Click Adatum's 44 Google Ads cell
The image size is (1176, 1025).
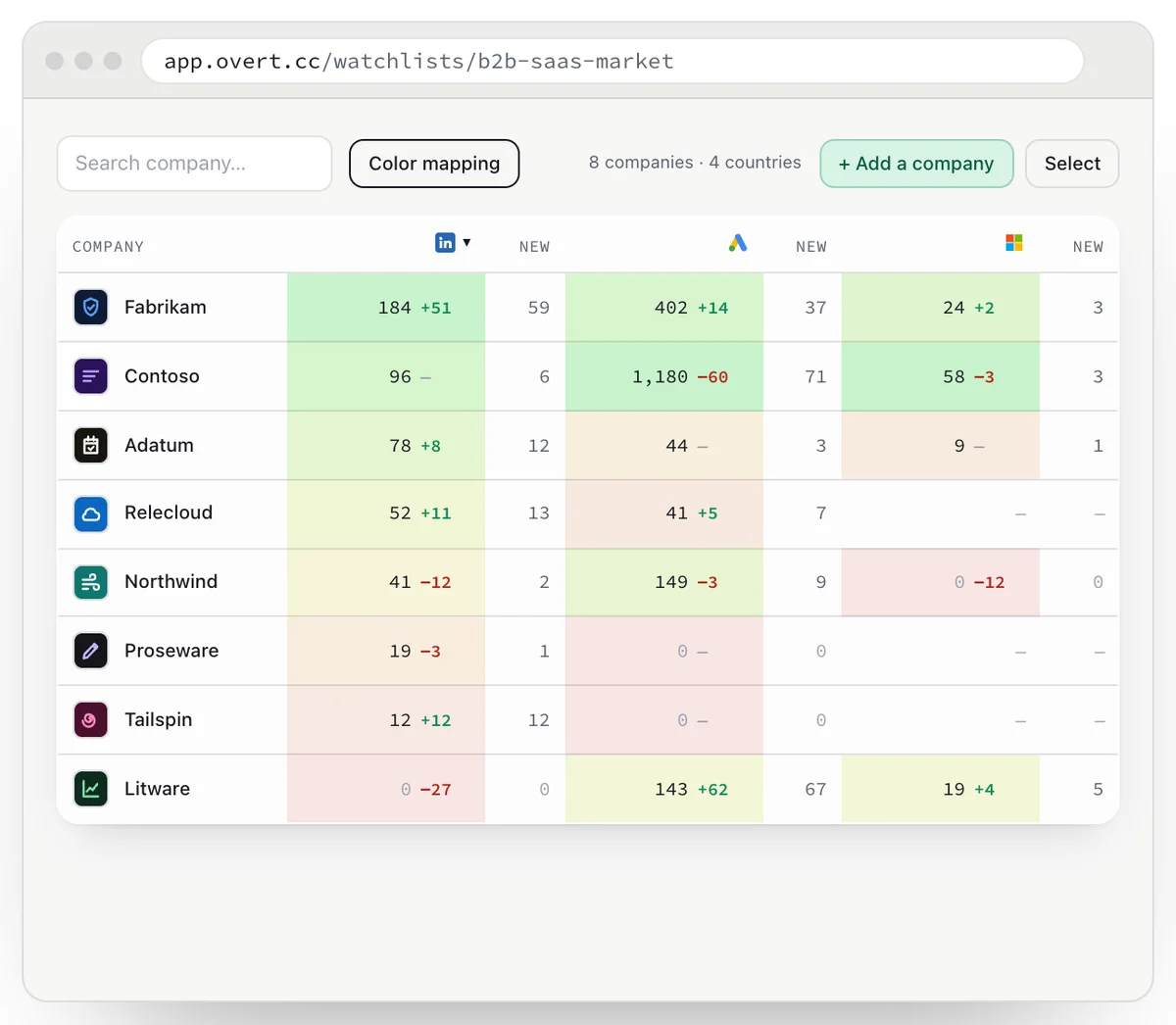664,445
